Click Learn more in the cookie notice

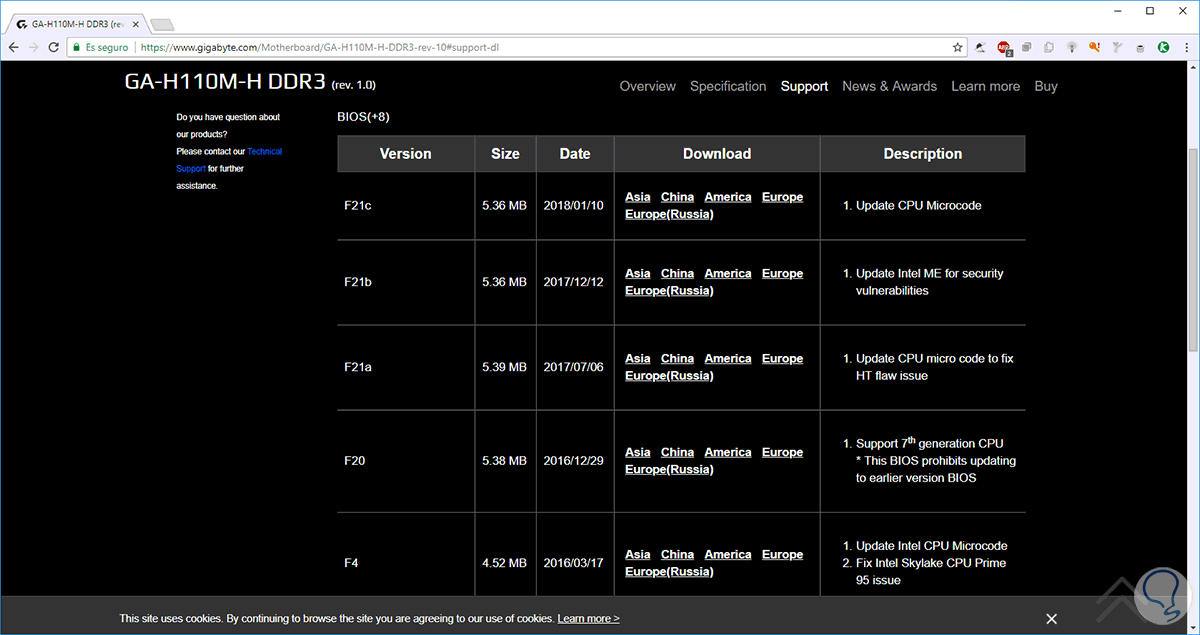[588, 618]
